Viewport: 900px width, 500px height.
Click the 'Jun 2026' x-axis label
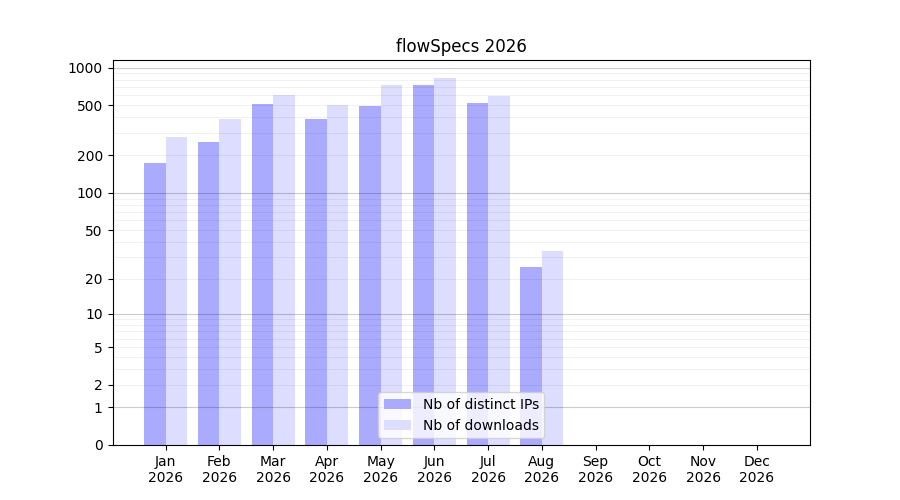coord(435,469)
